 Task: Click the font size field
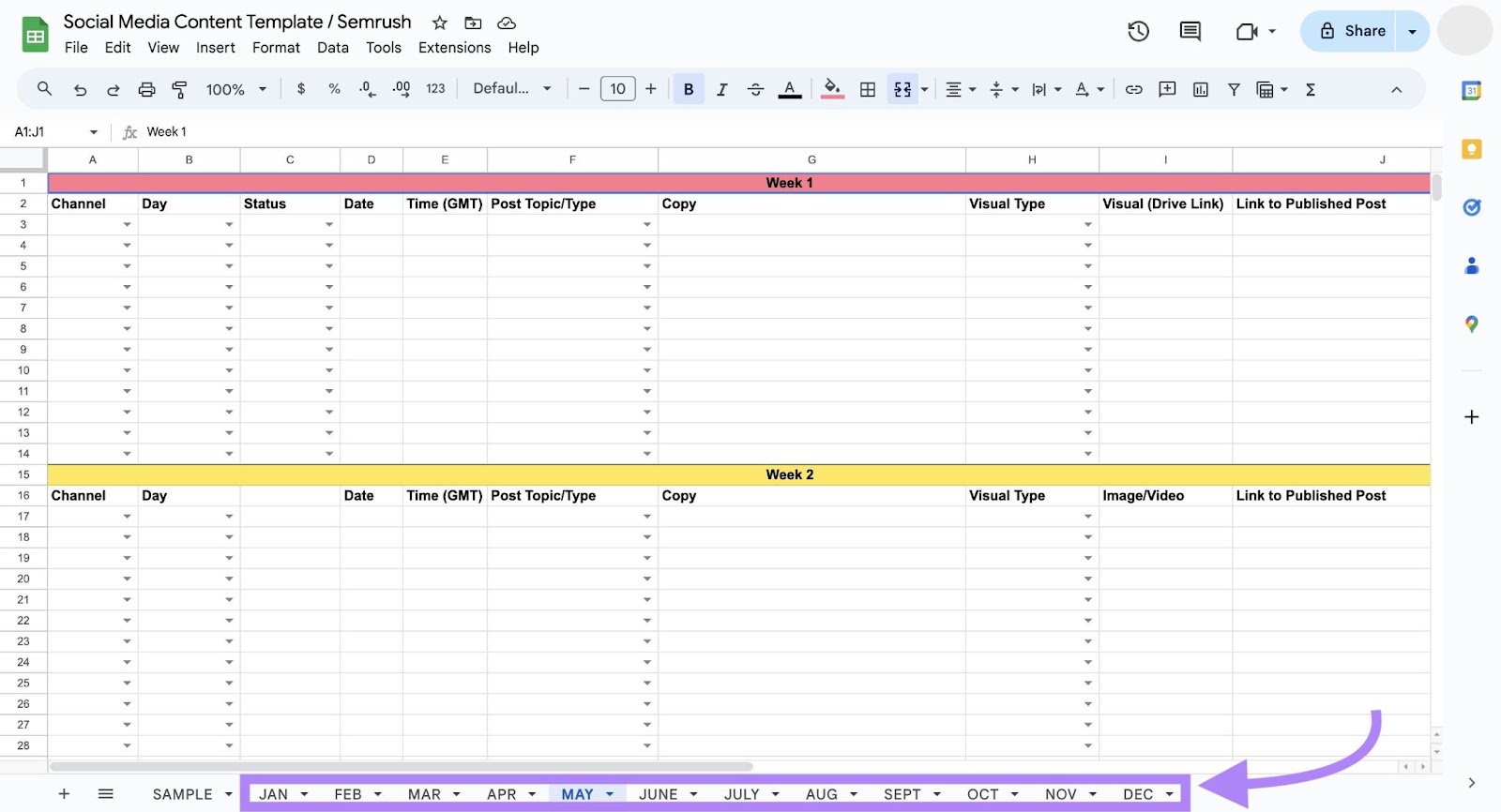[617, 89]
